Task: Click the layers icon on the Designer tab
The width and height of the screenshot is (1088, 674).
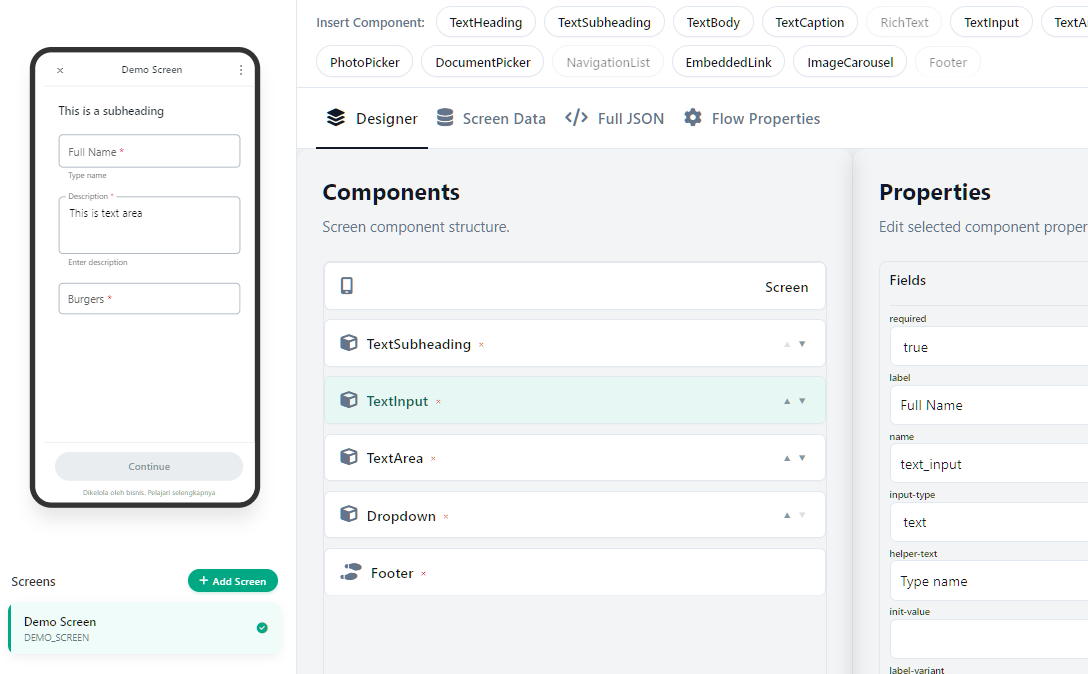Action: click(x=335, y=117)
